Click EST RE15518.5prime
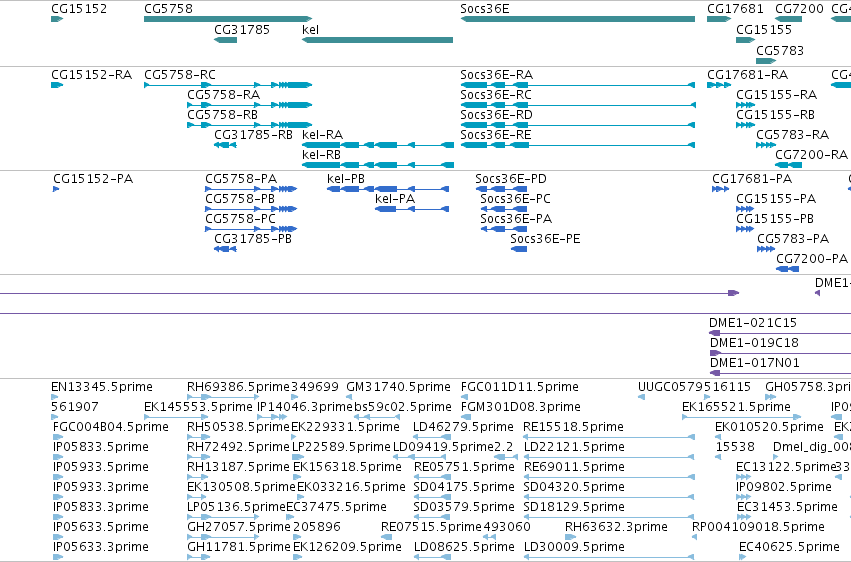The height and width of the screenshot is (562, 851). pos(609,437)
